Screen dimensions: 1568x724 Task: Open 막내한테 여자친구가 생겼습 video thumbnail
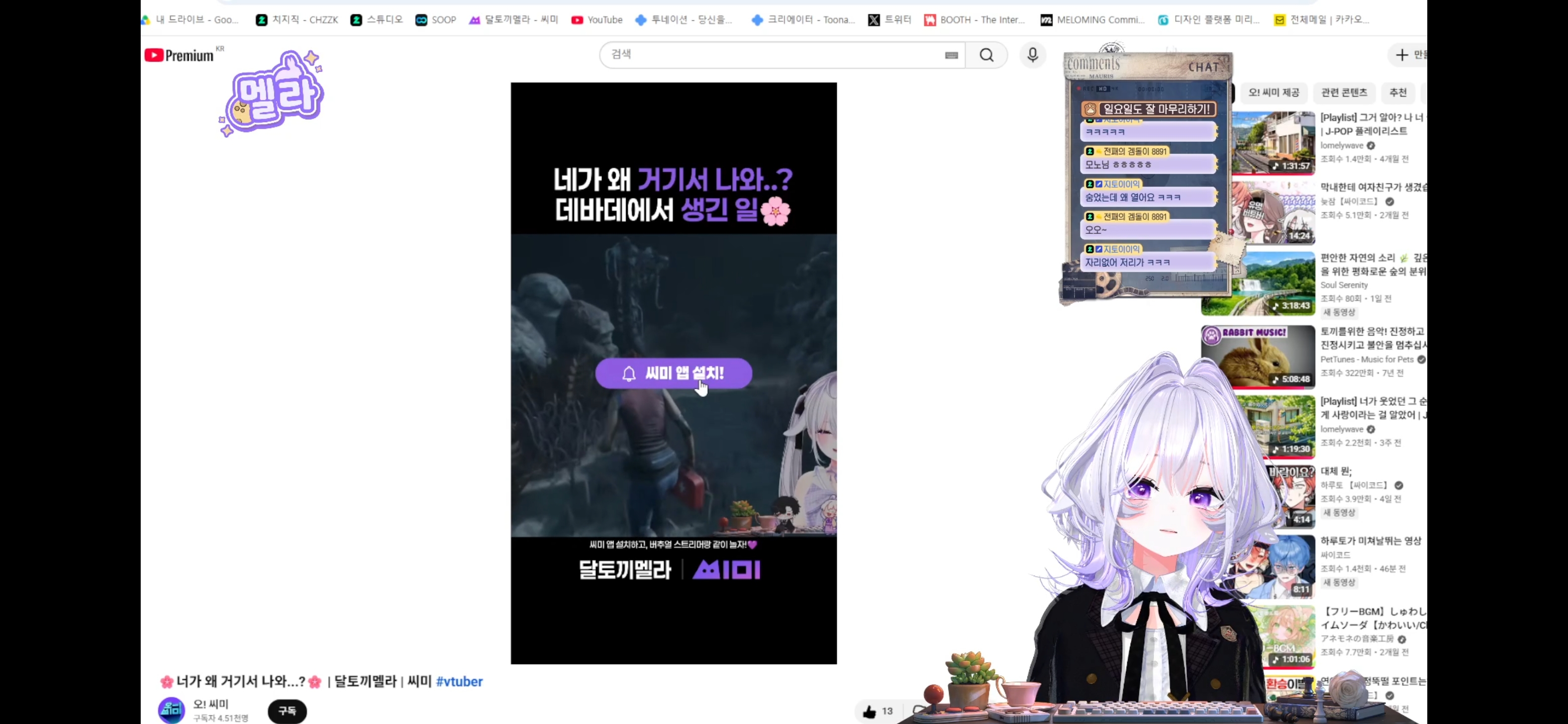(x=1273, y=213)
